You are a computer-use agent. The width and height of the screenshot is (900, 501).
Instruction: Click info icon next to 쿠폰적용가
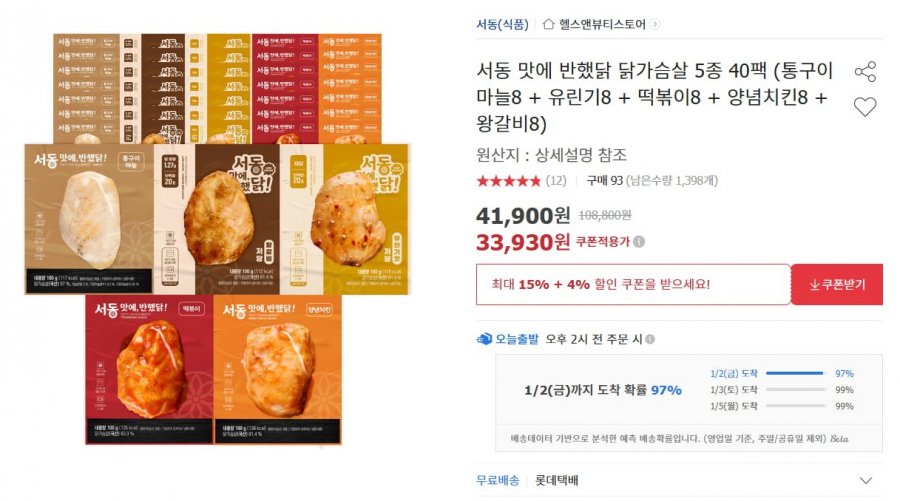coord(639,242)
